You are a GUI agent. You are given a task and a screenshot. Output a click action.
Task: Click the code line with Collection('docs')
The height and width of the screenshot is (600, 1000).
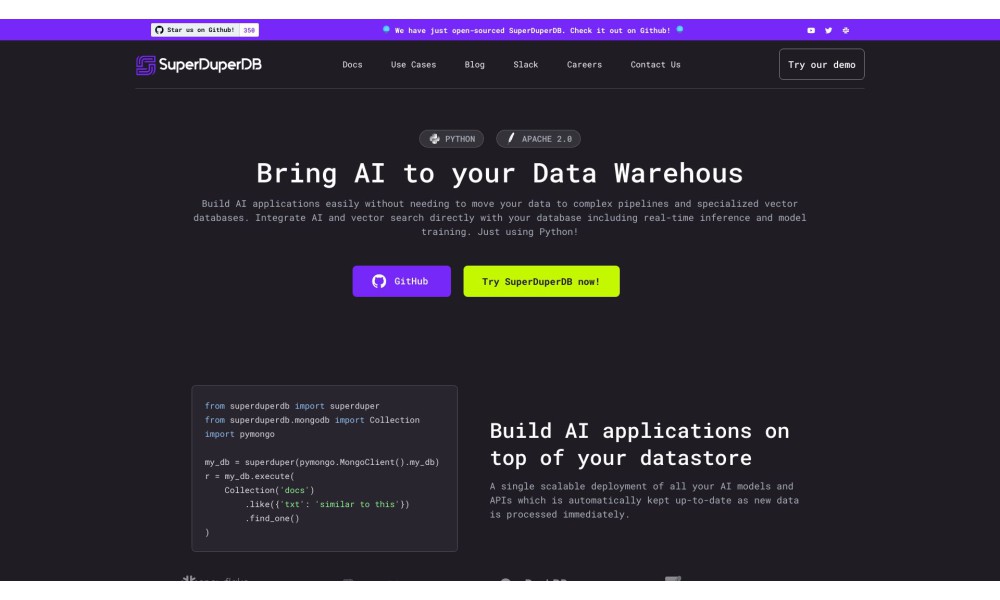(269, 490)
